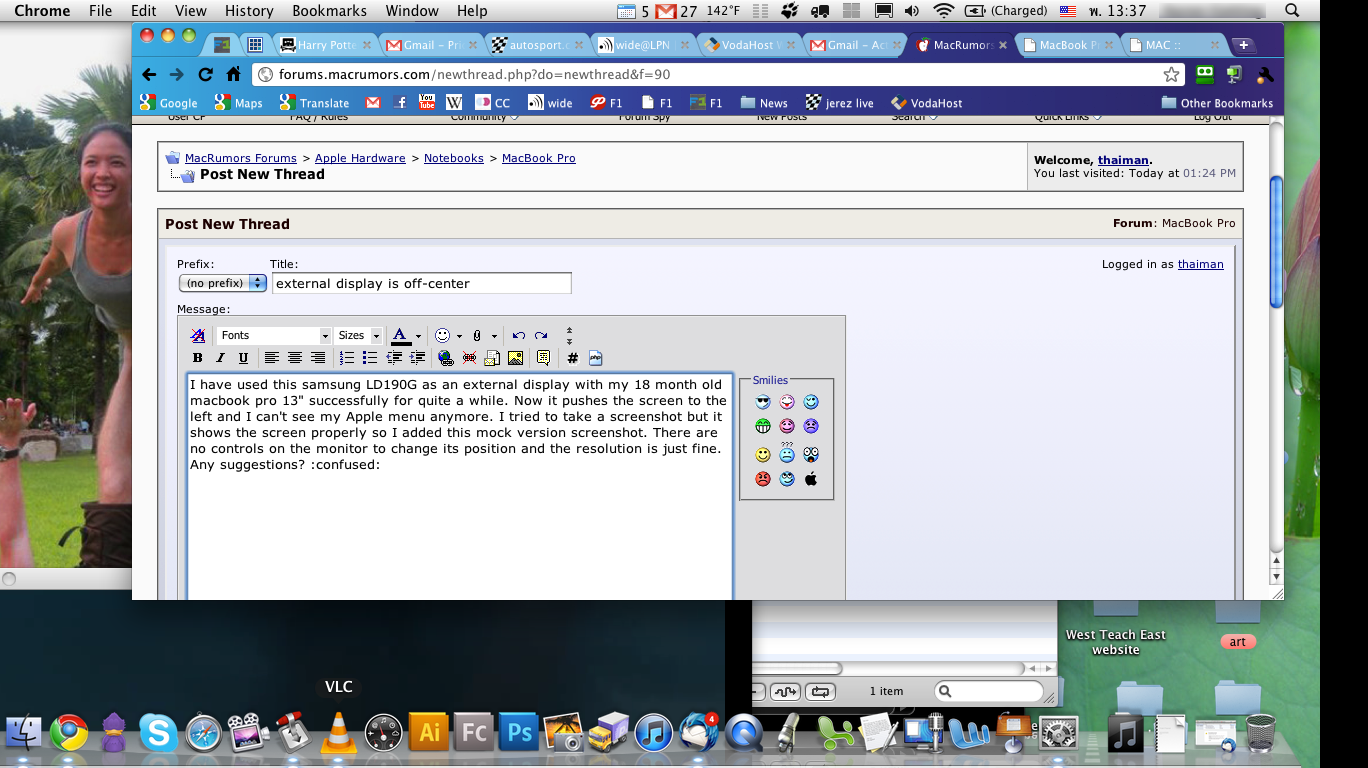Click the Remove Text Formatting icon
Viewport: 1368px width, 768px height.
(198, 335)
